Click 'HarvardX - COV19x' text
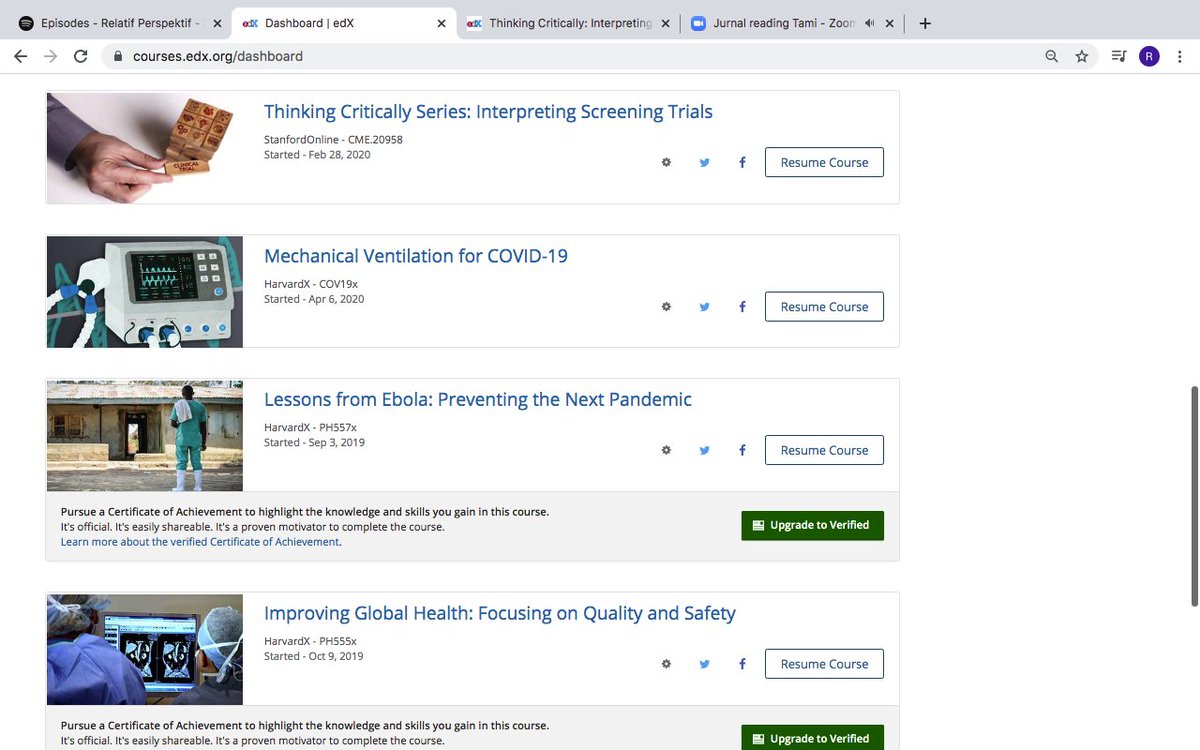Image resolution: width=1200 pixels, height=750 pixels. coord(310,284)
